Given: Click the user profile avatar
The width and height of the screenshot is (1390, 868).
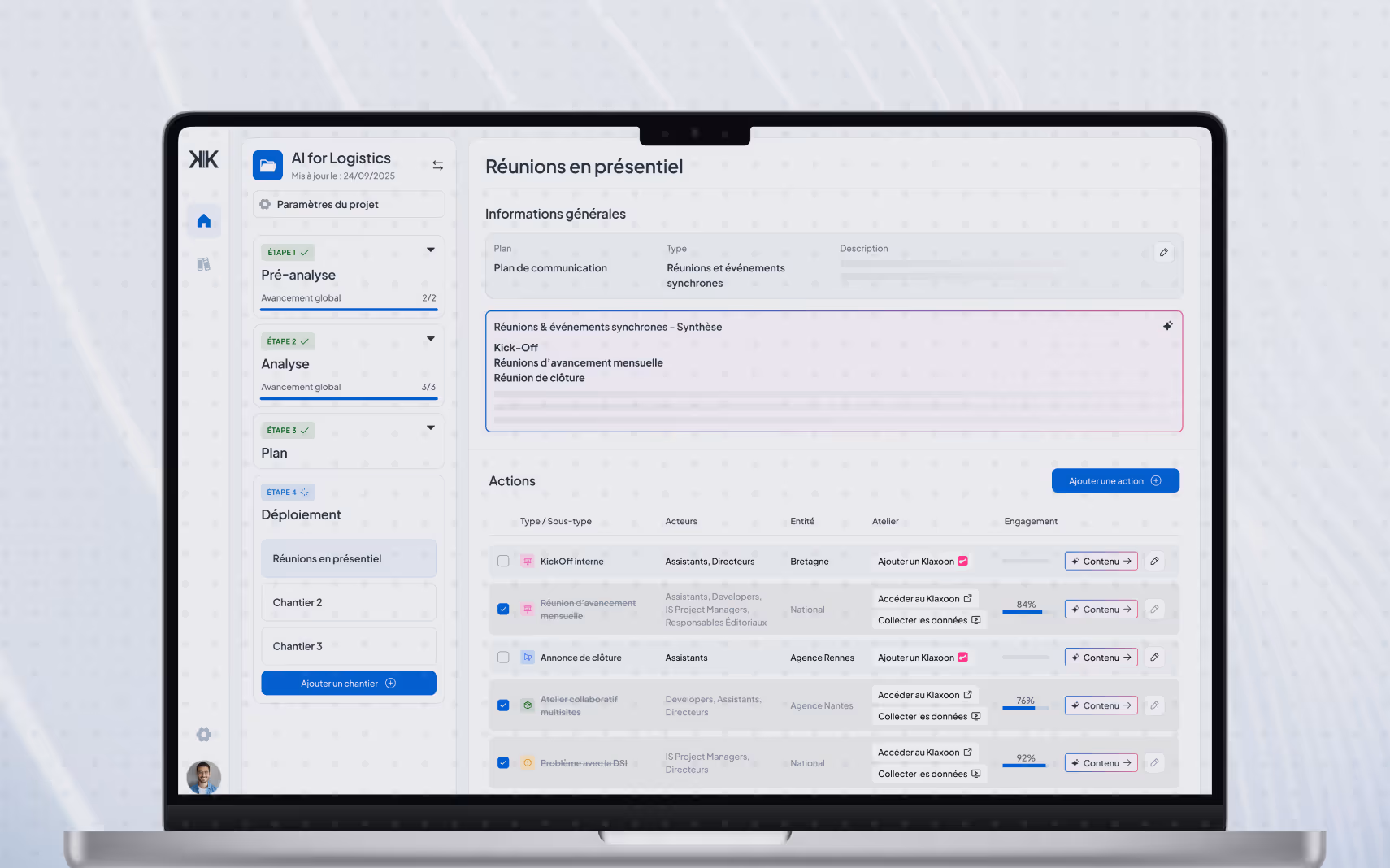Looking at the screenshot, I should (204, 777).
